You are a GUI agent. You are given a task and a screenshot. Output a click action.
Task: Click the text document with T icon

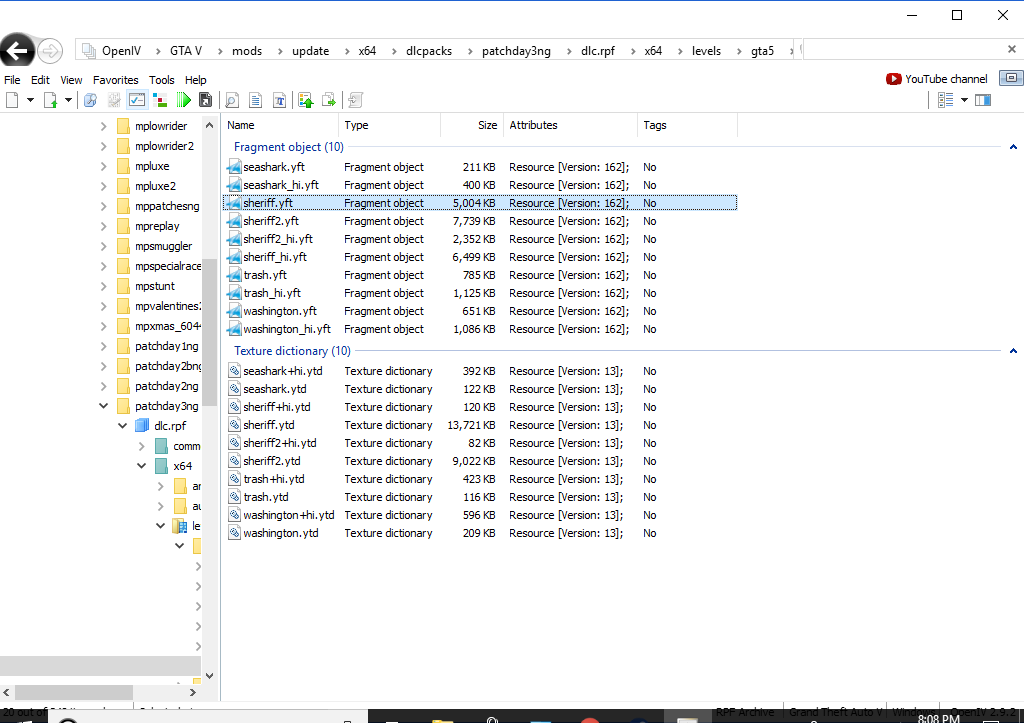[279, 100]
